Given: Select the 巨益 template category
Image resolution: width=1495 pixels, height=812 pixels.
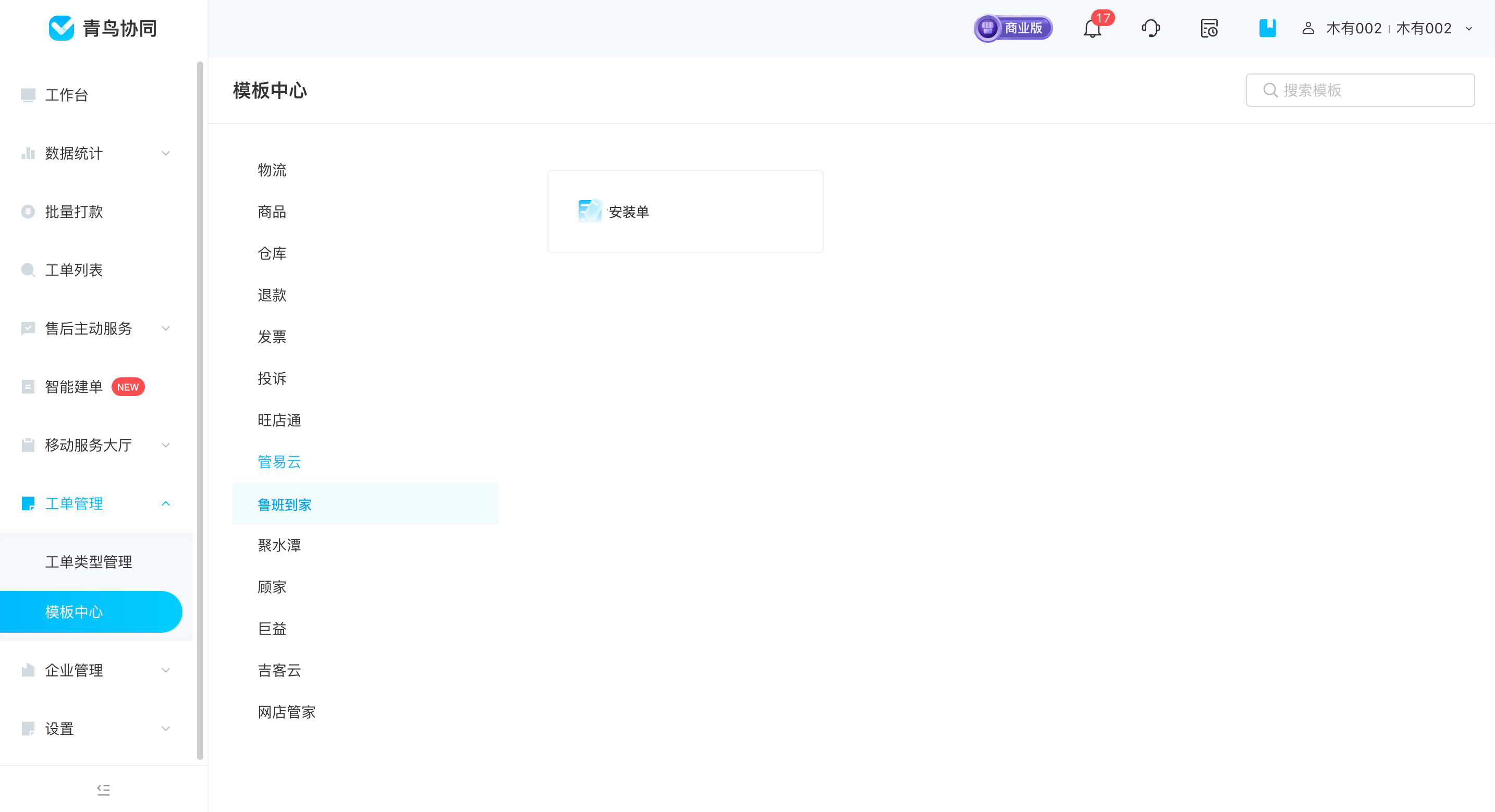Looking at the screenshot, I should tap(365, 629).
